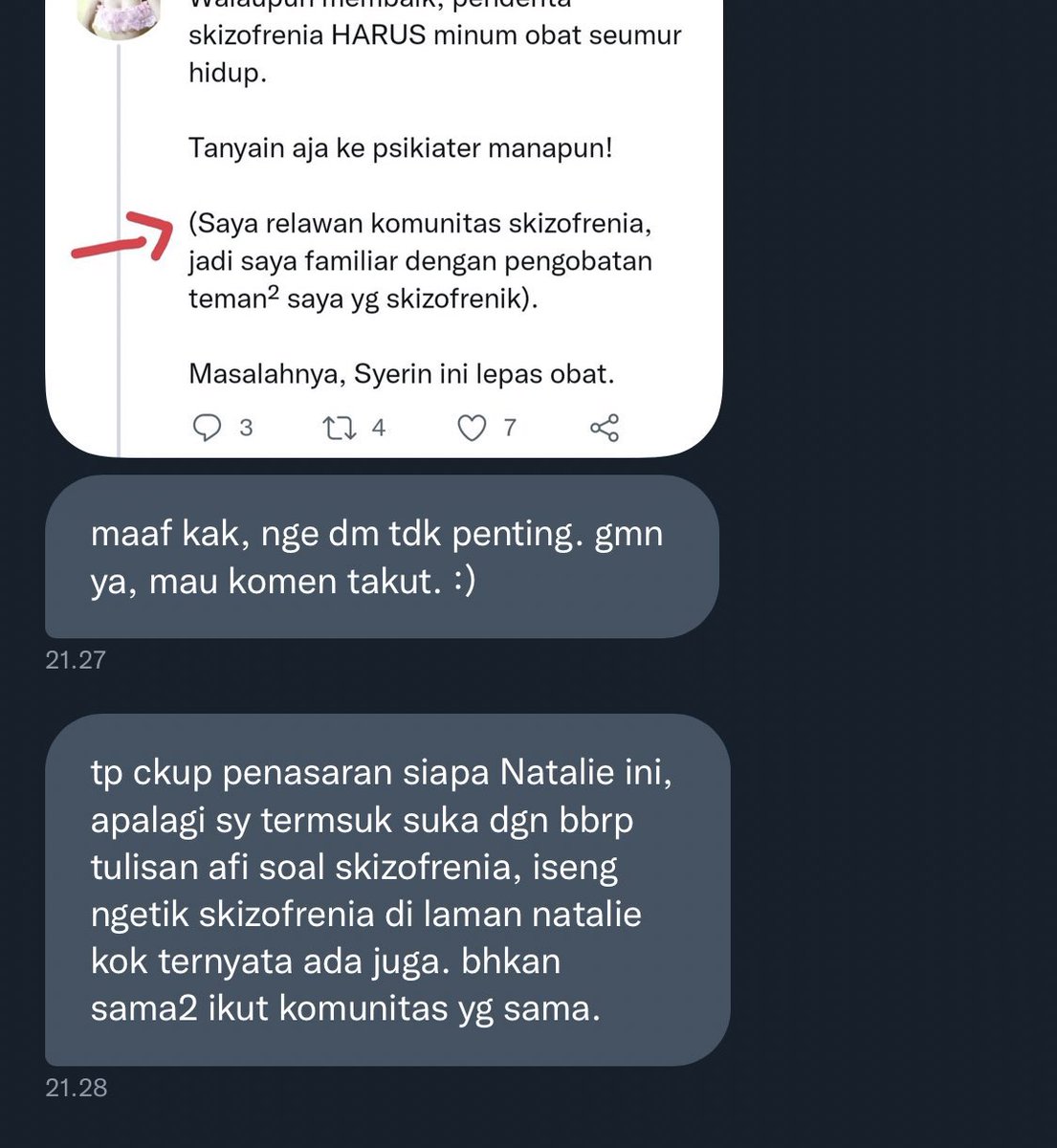Tap the retweet count 4
This screenshot has height=1148, width=1057.
tap(379, 428)
